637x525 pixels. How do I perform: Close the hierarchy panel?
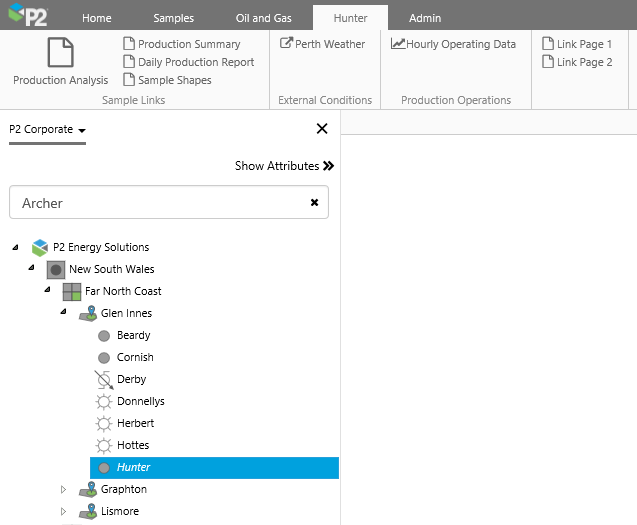click(322, 128)
